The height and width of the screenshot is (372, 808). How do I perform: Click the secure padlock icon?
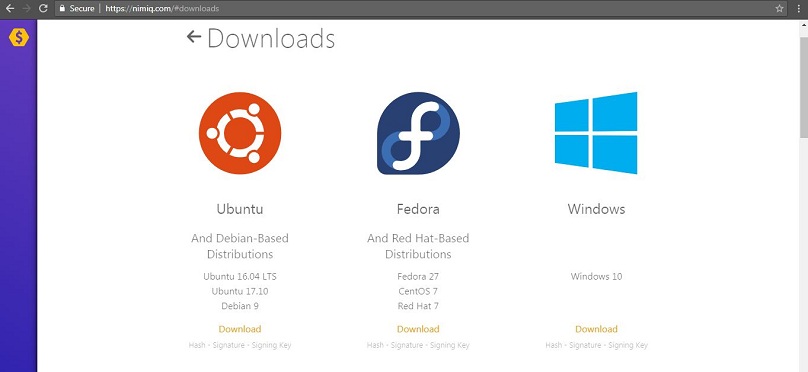point(62,8)
